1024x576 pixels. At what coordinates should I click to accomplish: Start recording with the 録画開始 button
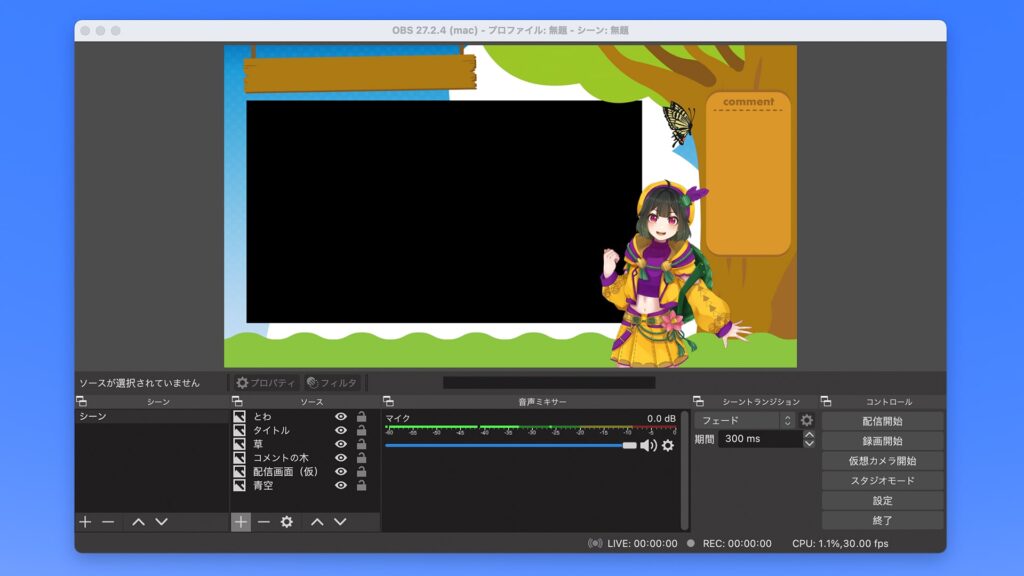point(882,440)
